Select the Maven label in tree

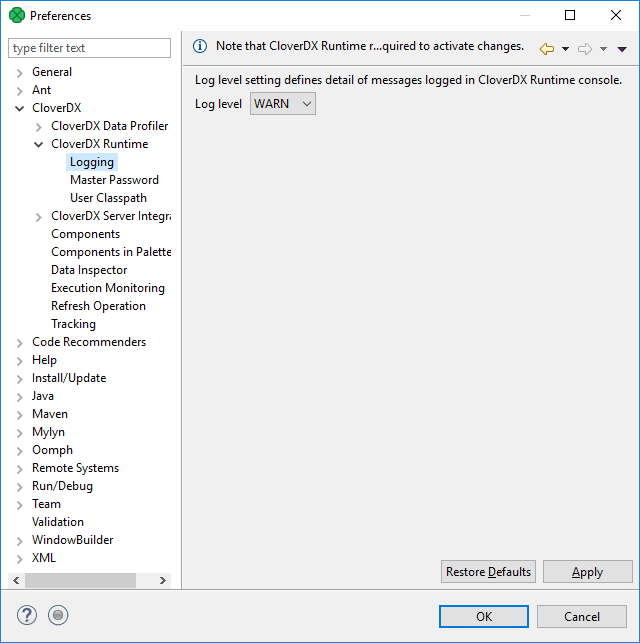(x=50, y=414)
